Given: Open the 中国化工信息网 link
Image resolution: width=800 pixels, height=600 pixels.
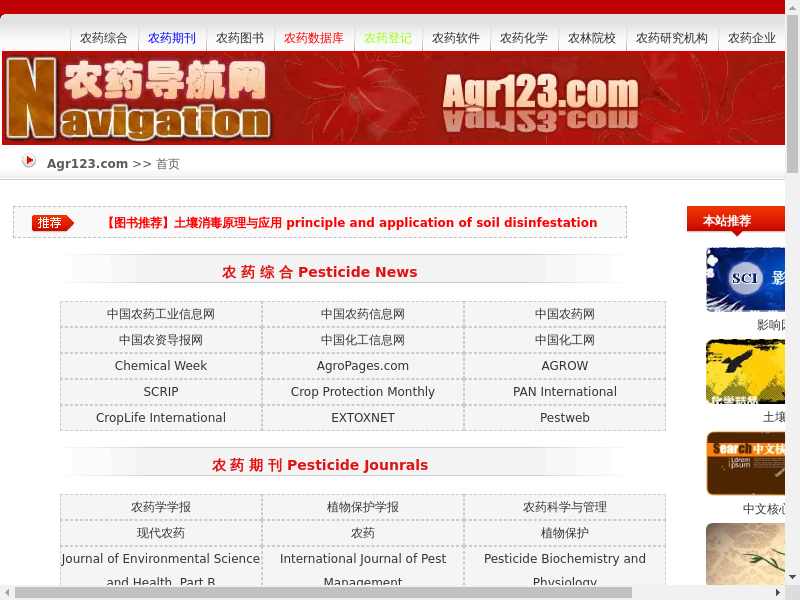Looking at the screenshot, I should [x=363, y=340].
